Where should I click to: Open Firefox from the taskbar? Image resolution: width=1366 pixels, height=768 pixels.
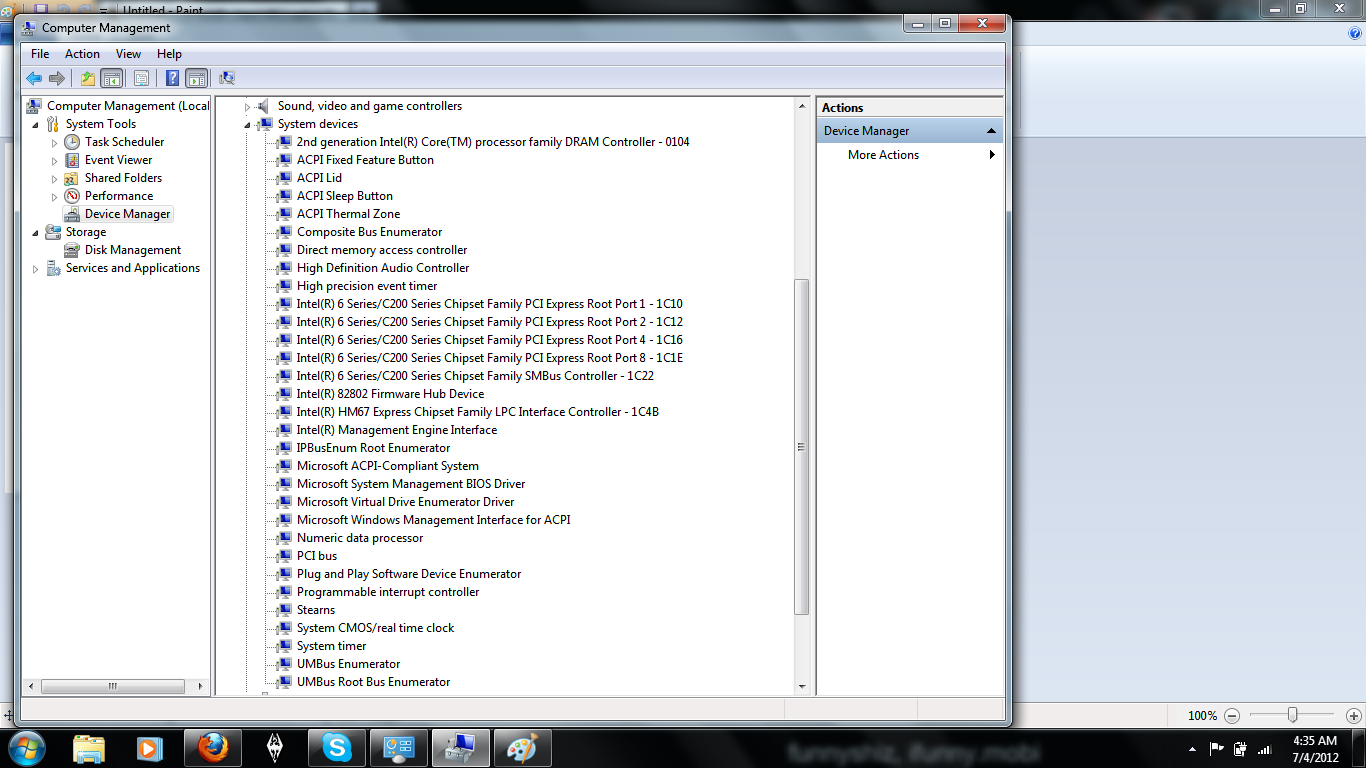(212, 748)
